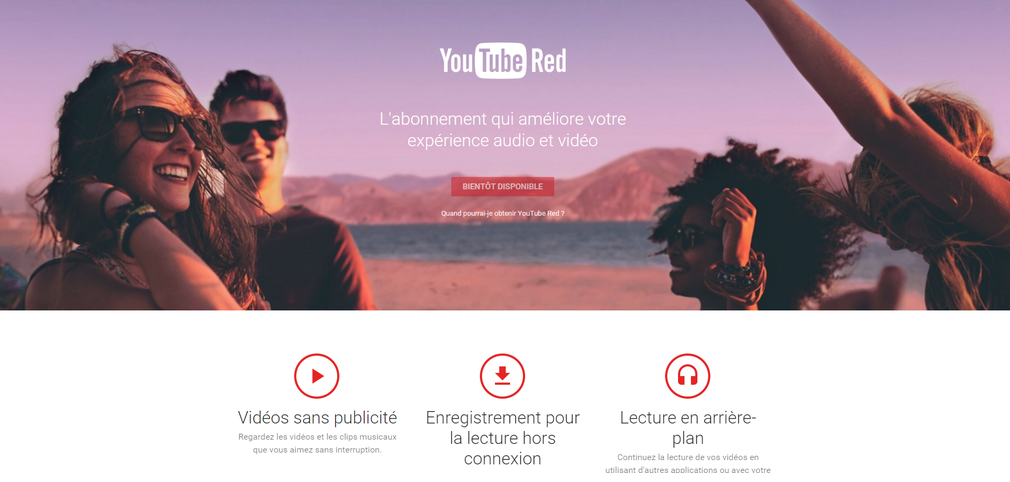
Task: Click description text "Regardez les vidéos et les clips musicaux"
Action: click(317, 437)
